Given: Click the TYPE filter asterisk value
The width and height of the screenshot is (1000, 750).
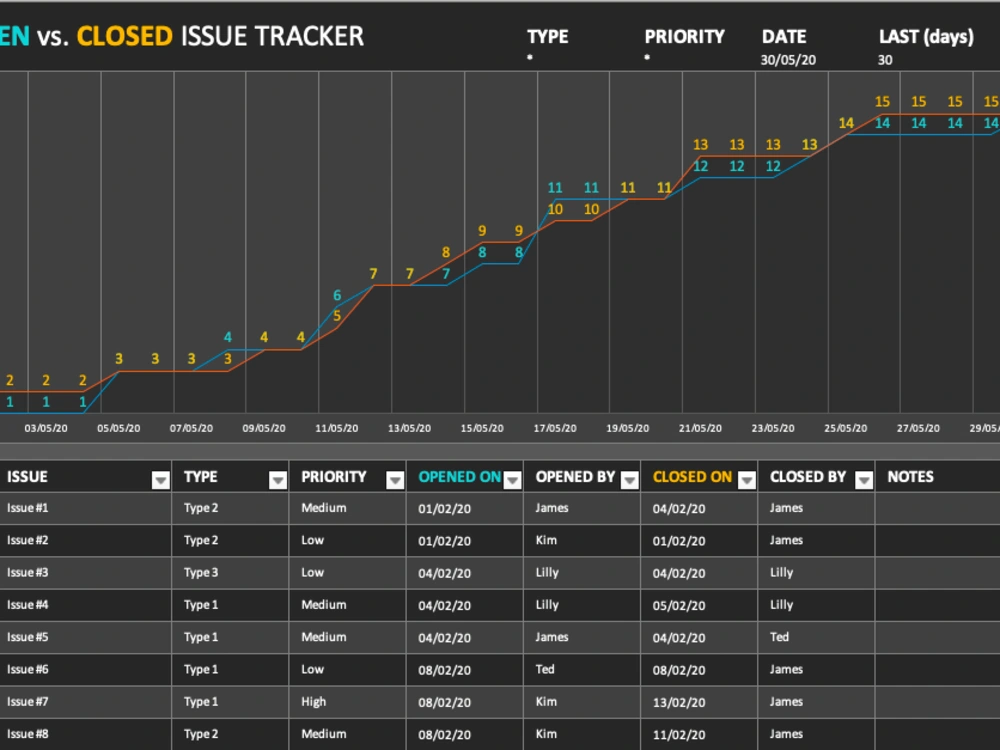Looking at the screenshot, I should click(x=530, y=57).
